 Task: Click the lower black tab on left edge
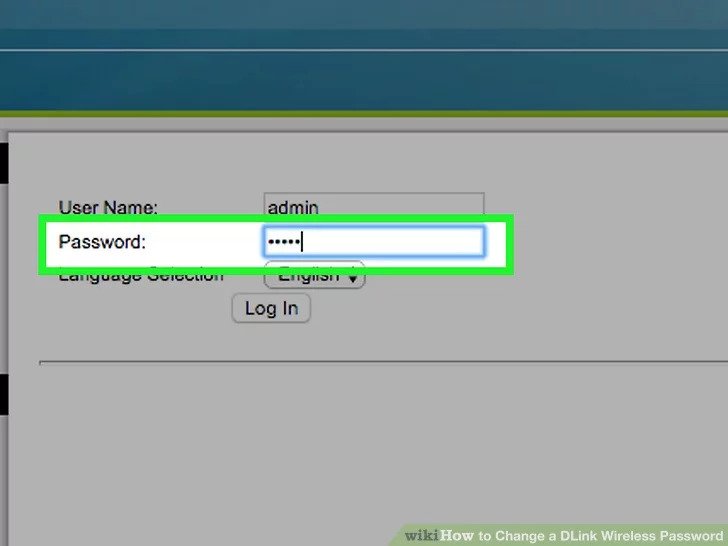(x=4, y=395)
